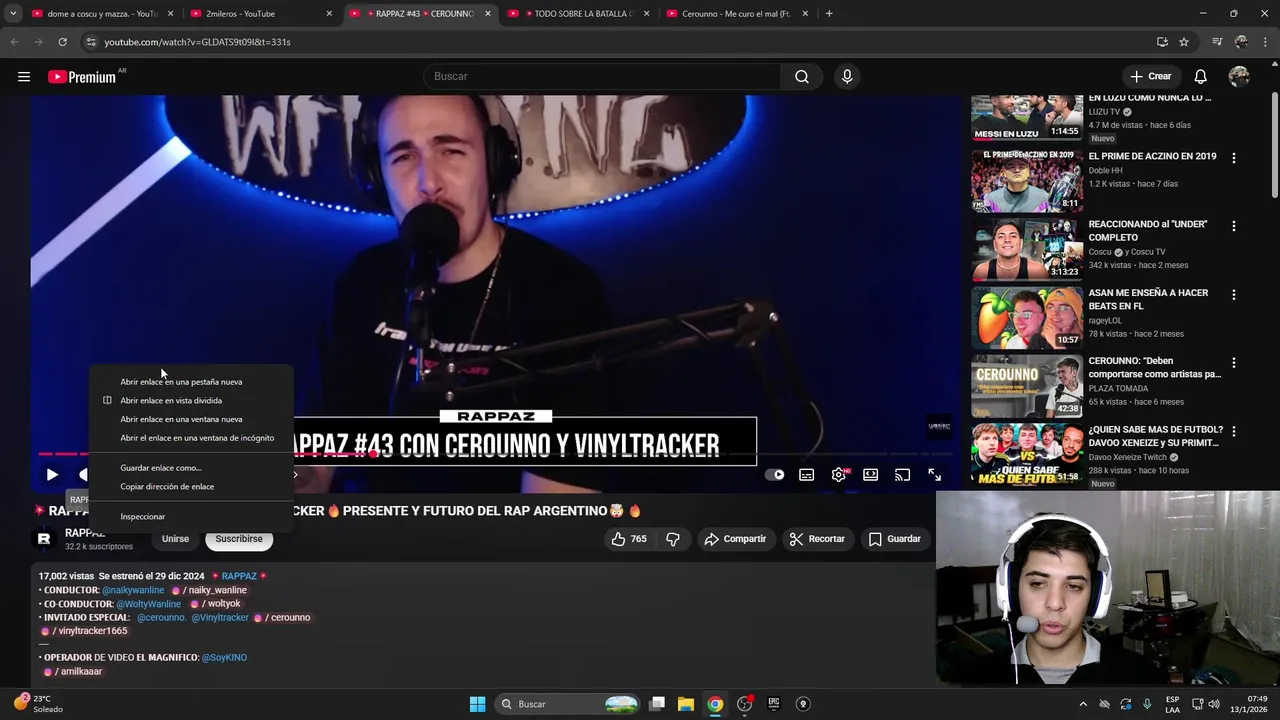Select Abrir enlace en vista dividida
This screenshot has width=1280, height=720.
192,401
